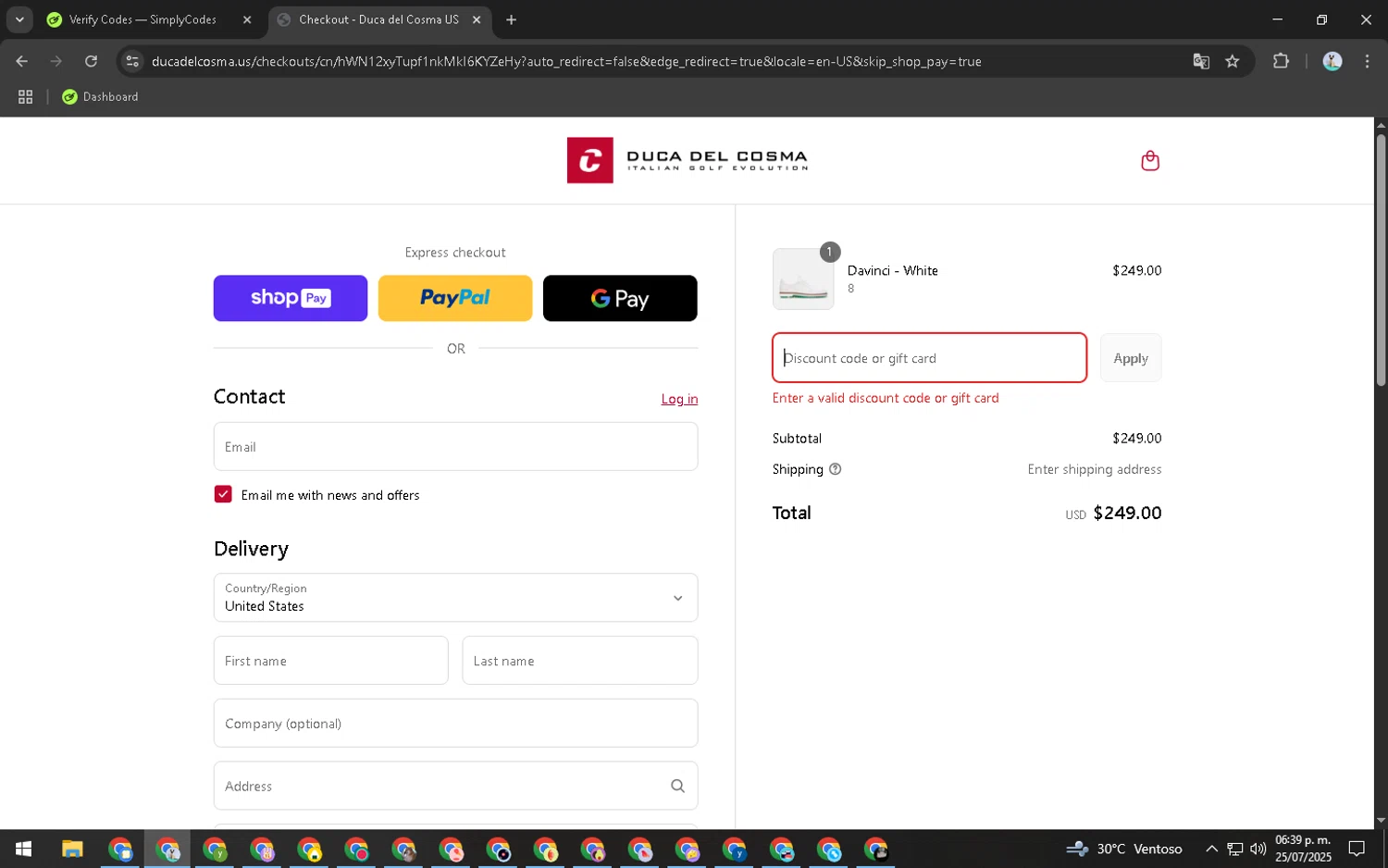The width and height of the screenshot is (1388, 868).
Task: Bookmark this page with the star icon
Action: (1232, 61)
